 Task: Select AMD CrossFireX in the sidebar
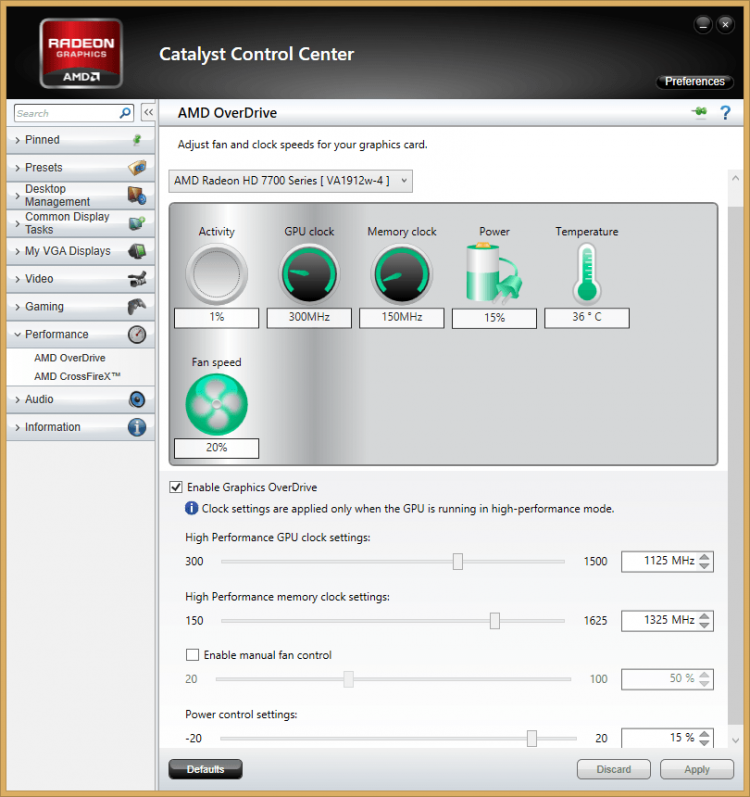77,376
